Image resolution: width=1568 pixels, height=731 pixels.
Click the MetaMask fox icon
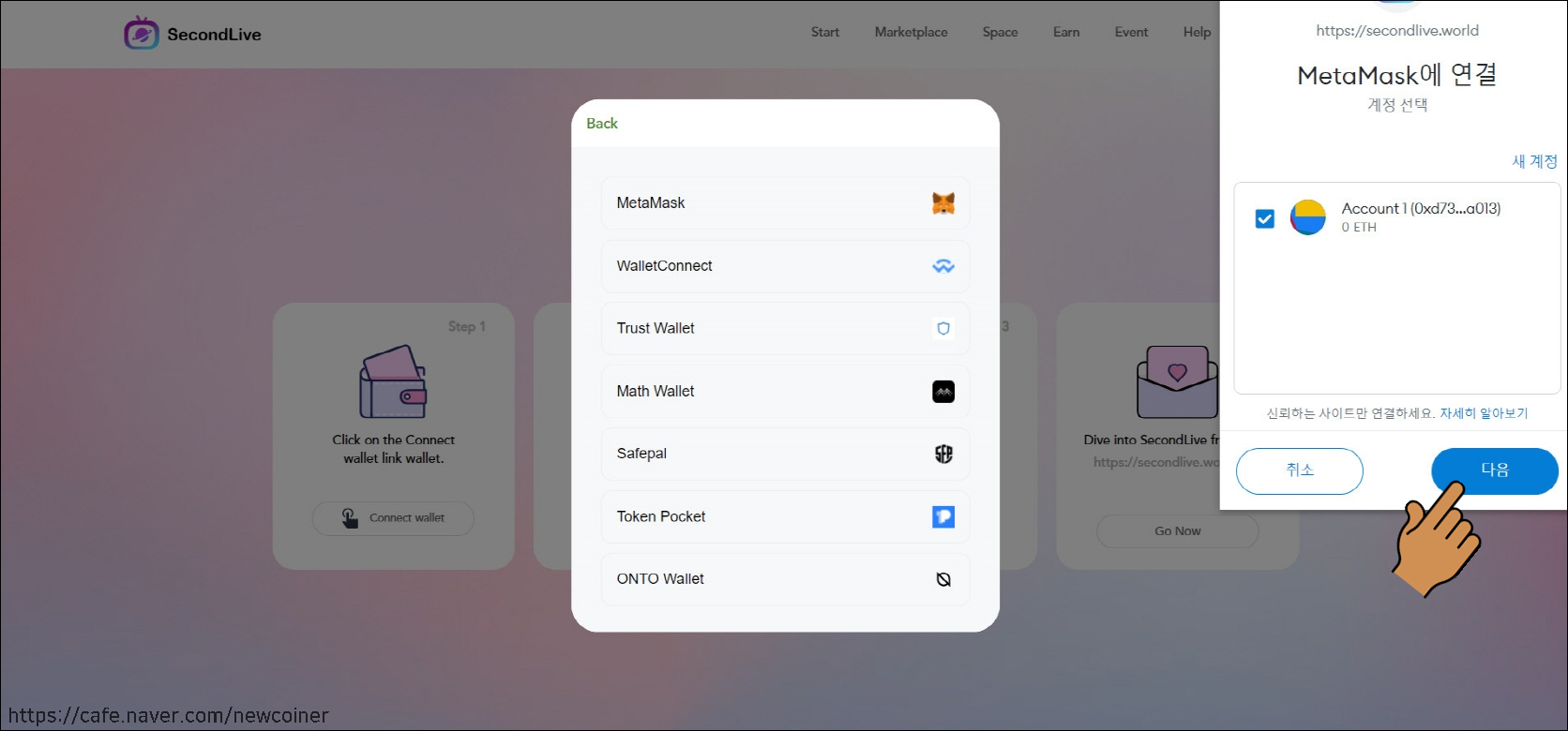[x=942, y=202]
